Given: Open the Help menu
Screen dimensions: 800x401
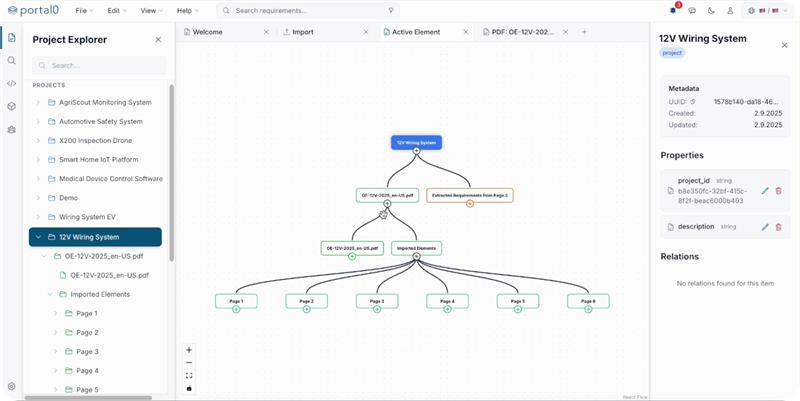Looking at the screenshot, I should coord(187,11).
